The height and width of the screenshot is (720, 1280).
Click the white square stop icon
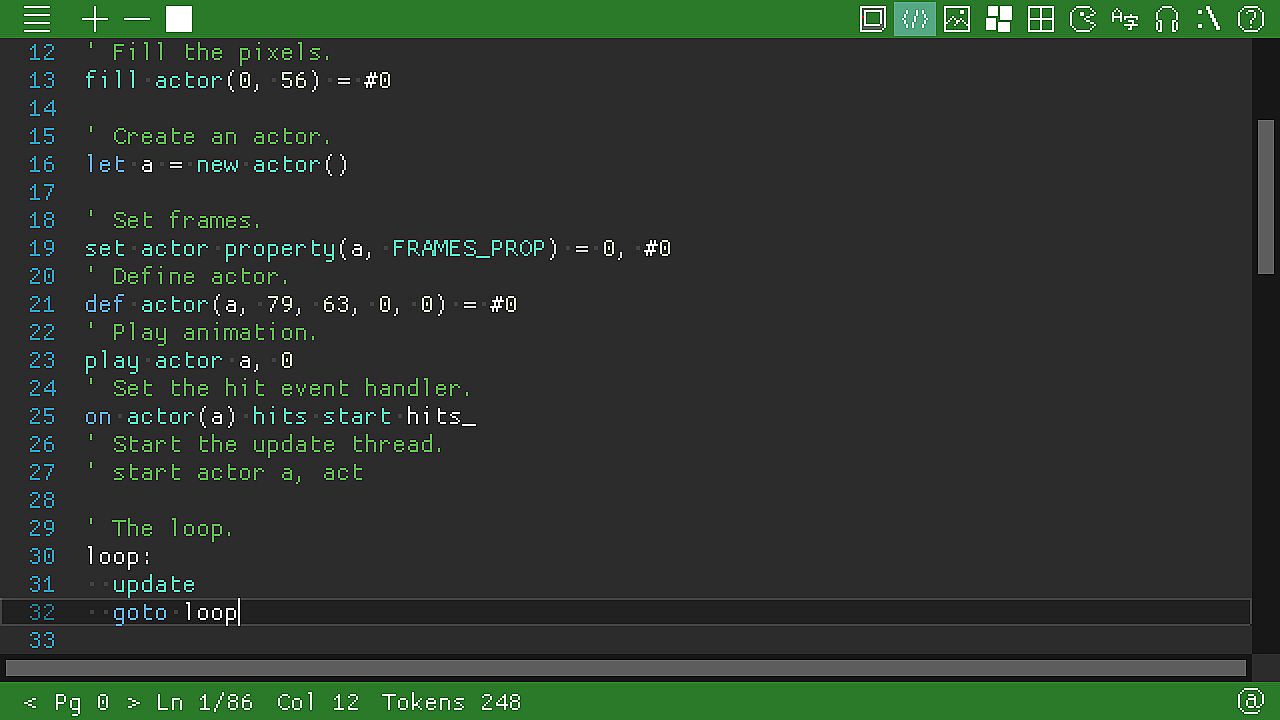coord(179,19)
